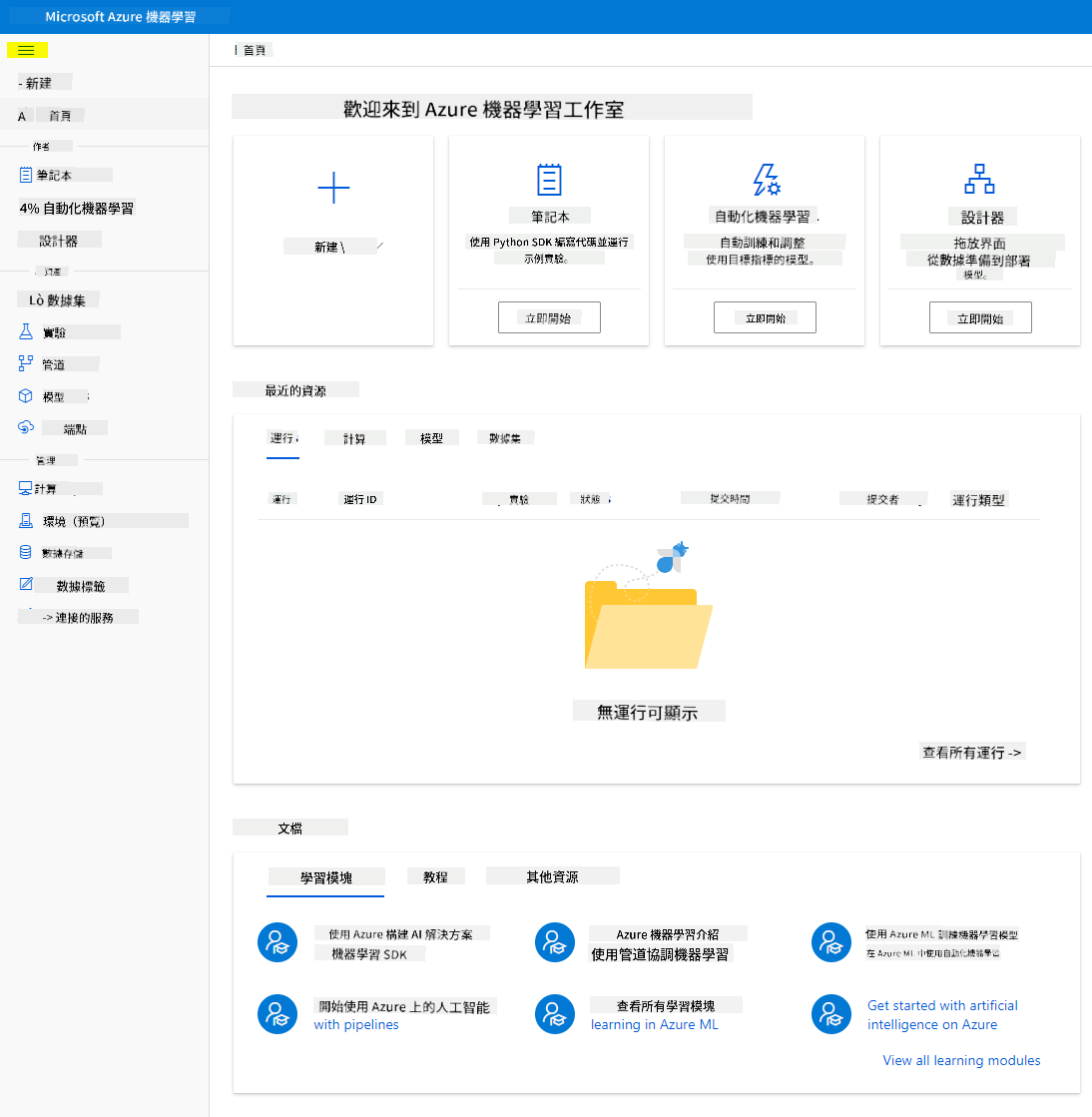Switch to the 運行 tab
Screen dimensions: 1092x1117
coord(282,438)
